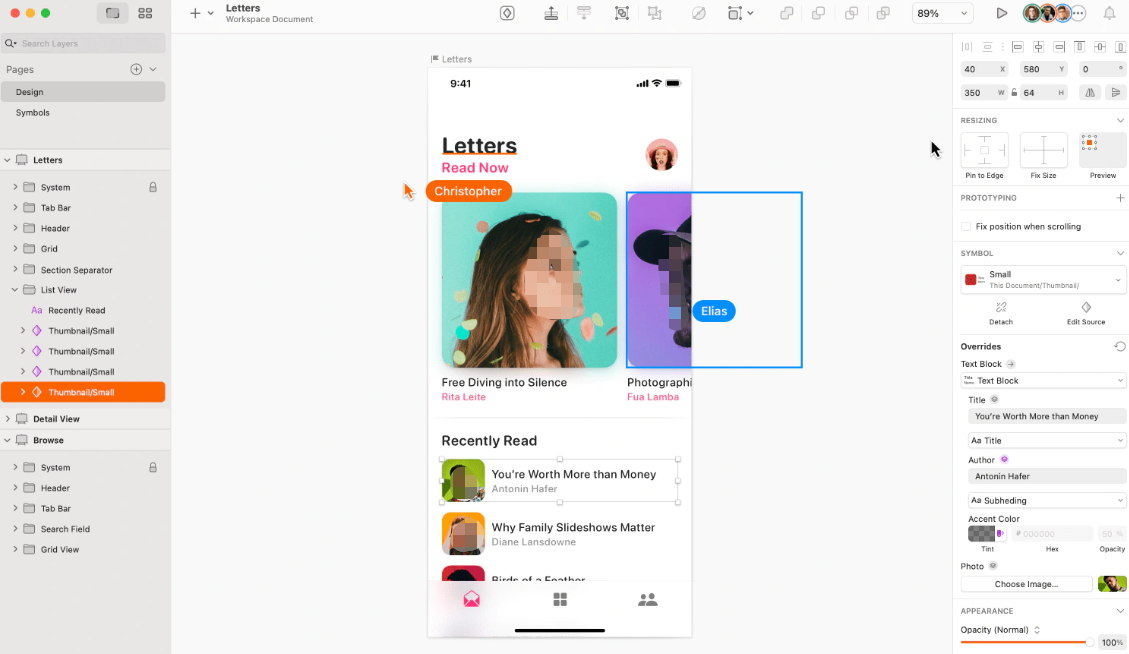Expand the Tab Bar group in Letters
Image resolution: width=1129 pixels, height=654 pixels.
click(14, 207)
